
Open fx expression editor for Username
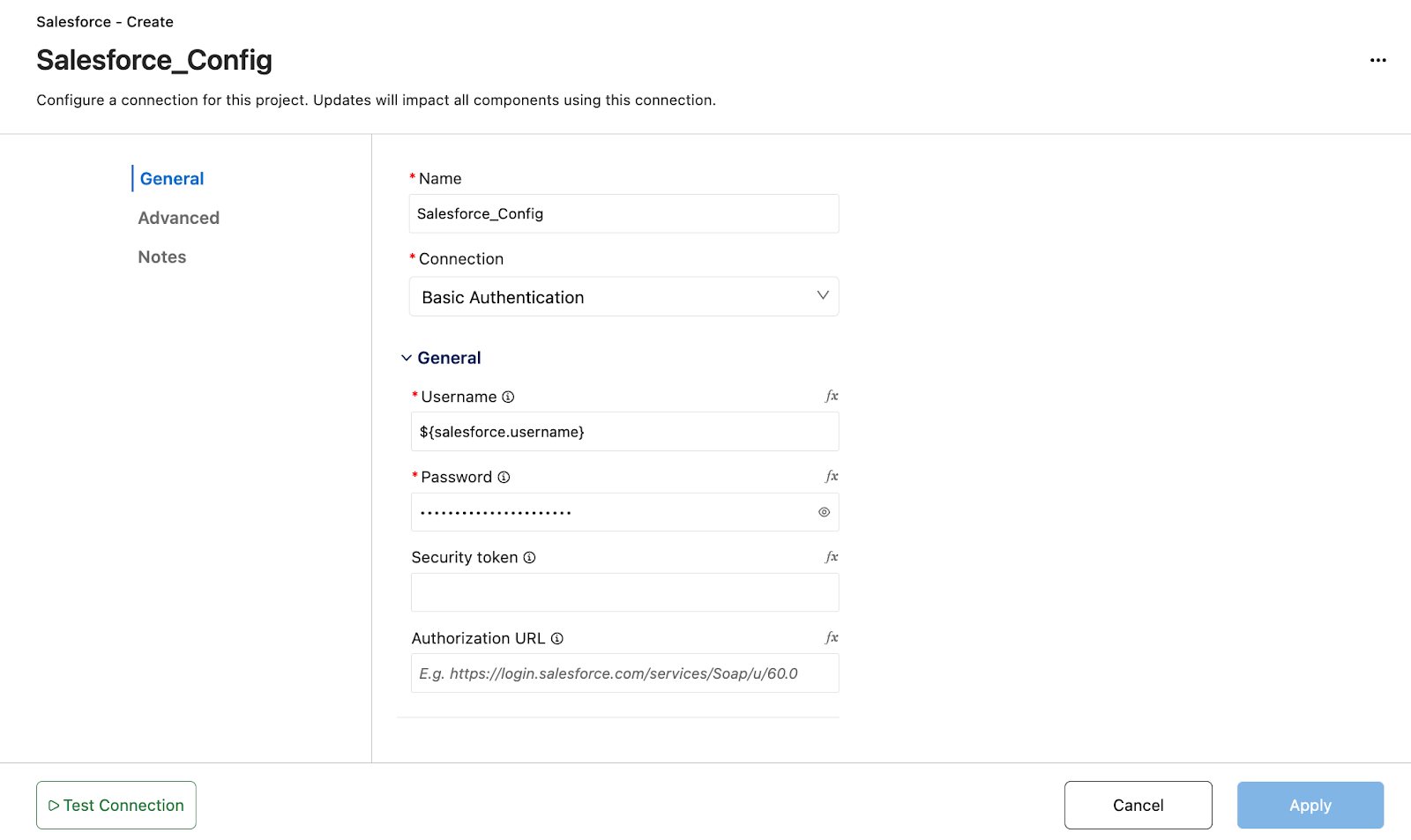832,396
